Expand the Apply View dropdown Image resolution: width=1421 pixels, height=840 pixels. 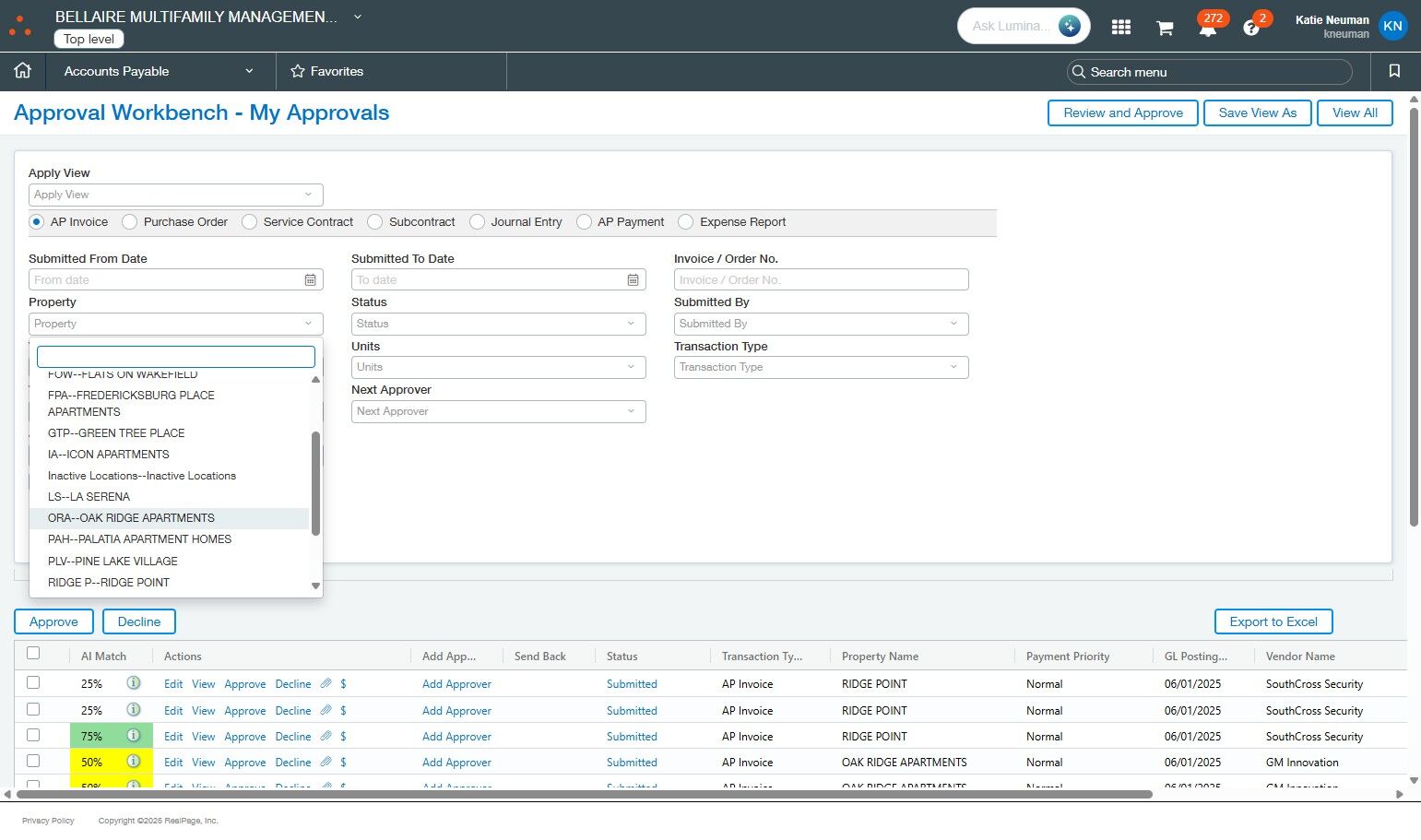point(175,195)
